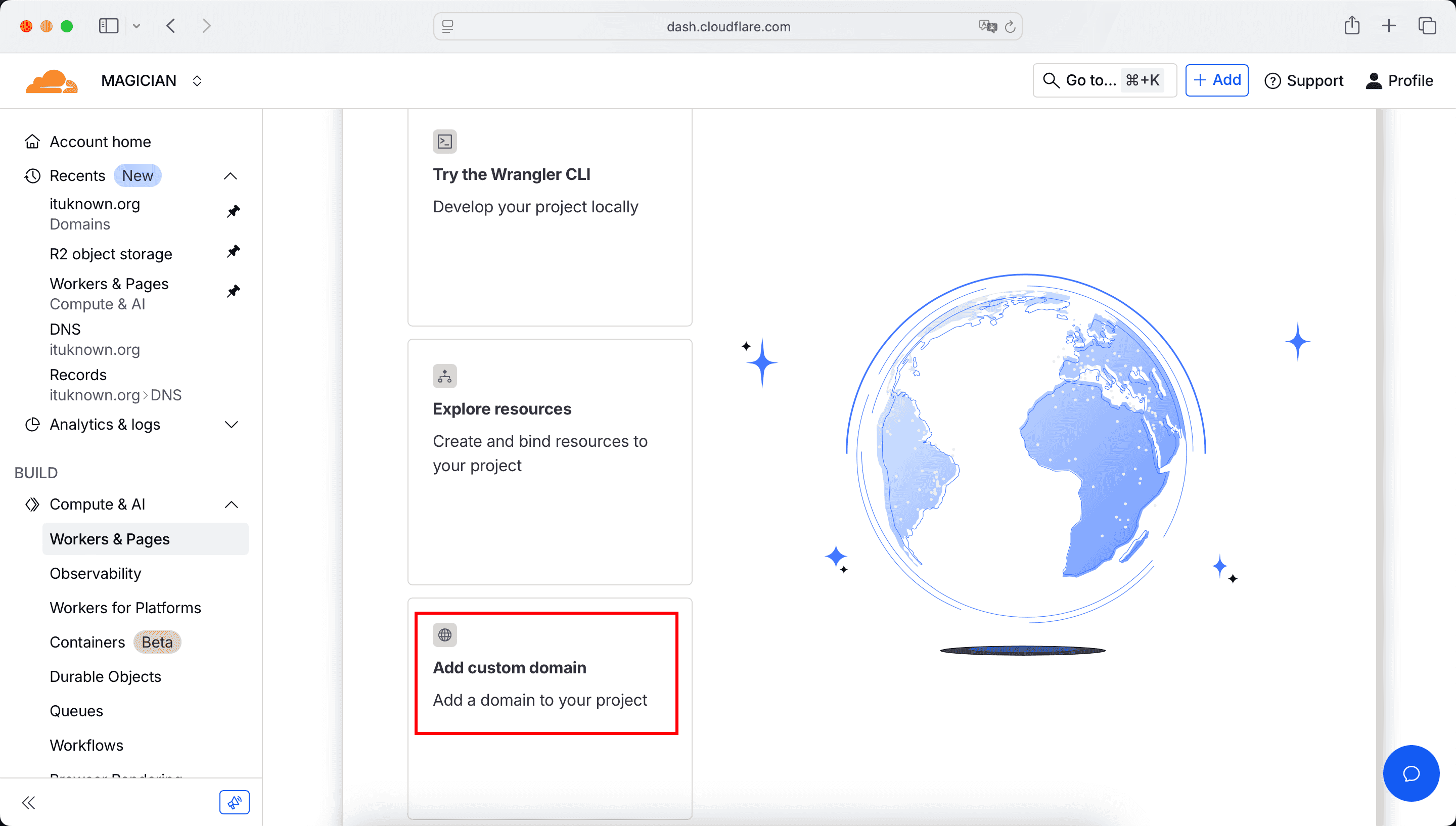Open MAGICIAN account switcher dropdown
Image resolution: width=1456 pixels, height=826 pixels.
[x=197, y=81]
